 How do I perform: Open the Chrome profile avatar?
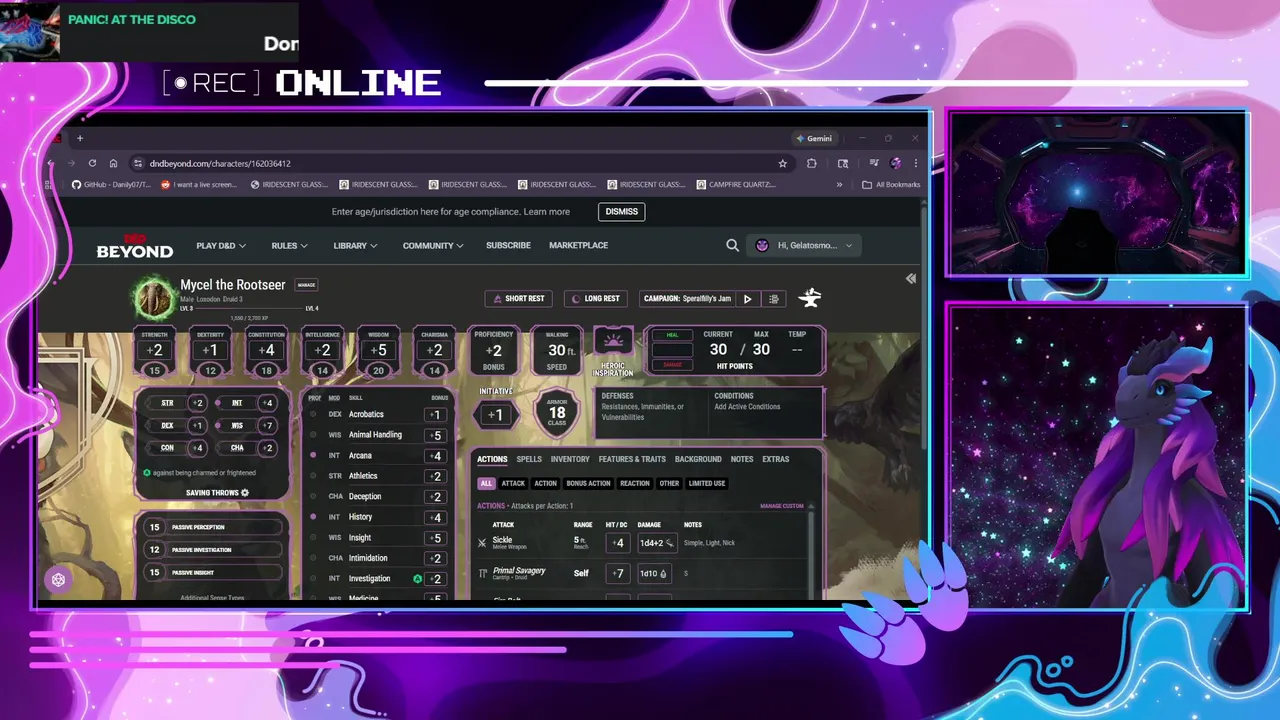coord(895,163)
